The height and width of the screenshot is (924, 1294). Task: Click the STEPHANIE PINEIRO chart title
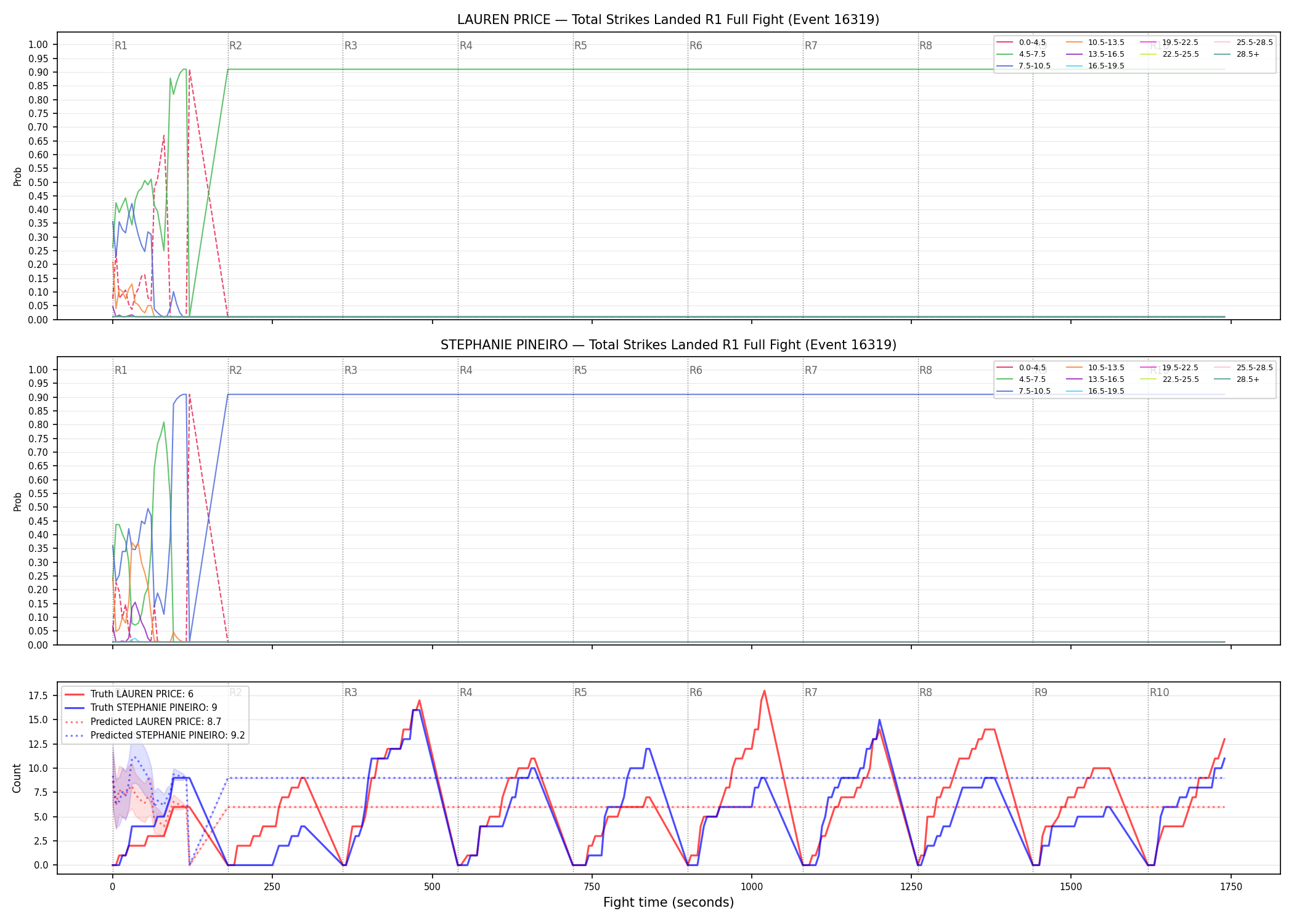668,345
